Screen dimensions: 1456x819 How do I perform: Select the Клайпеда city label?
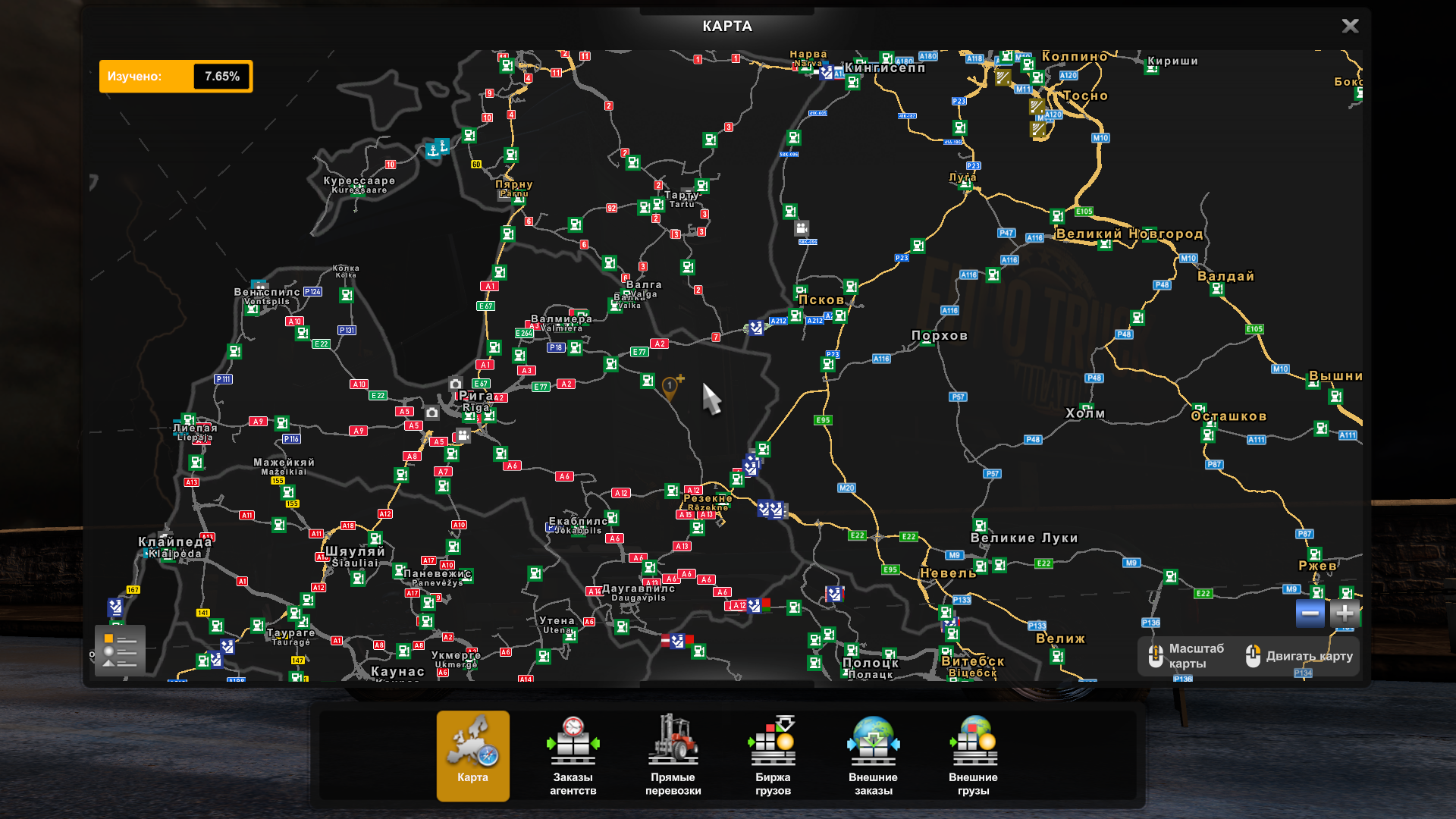pos(175,541)
